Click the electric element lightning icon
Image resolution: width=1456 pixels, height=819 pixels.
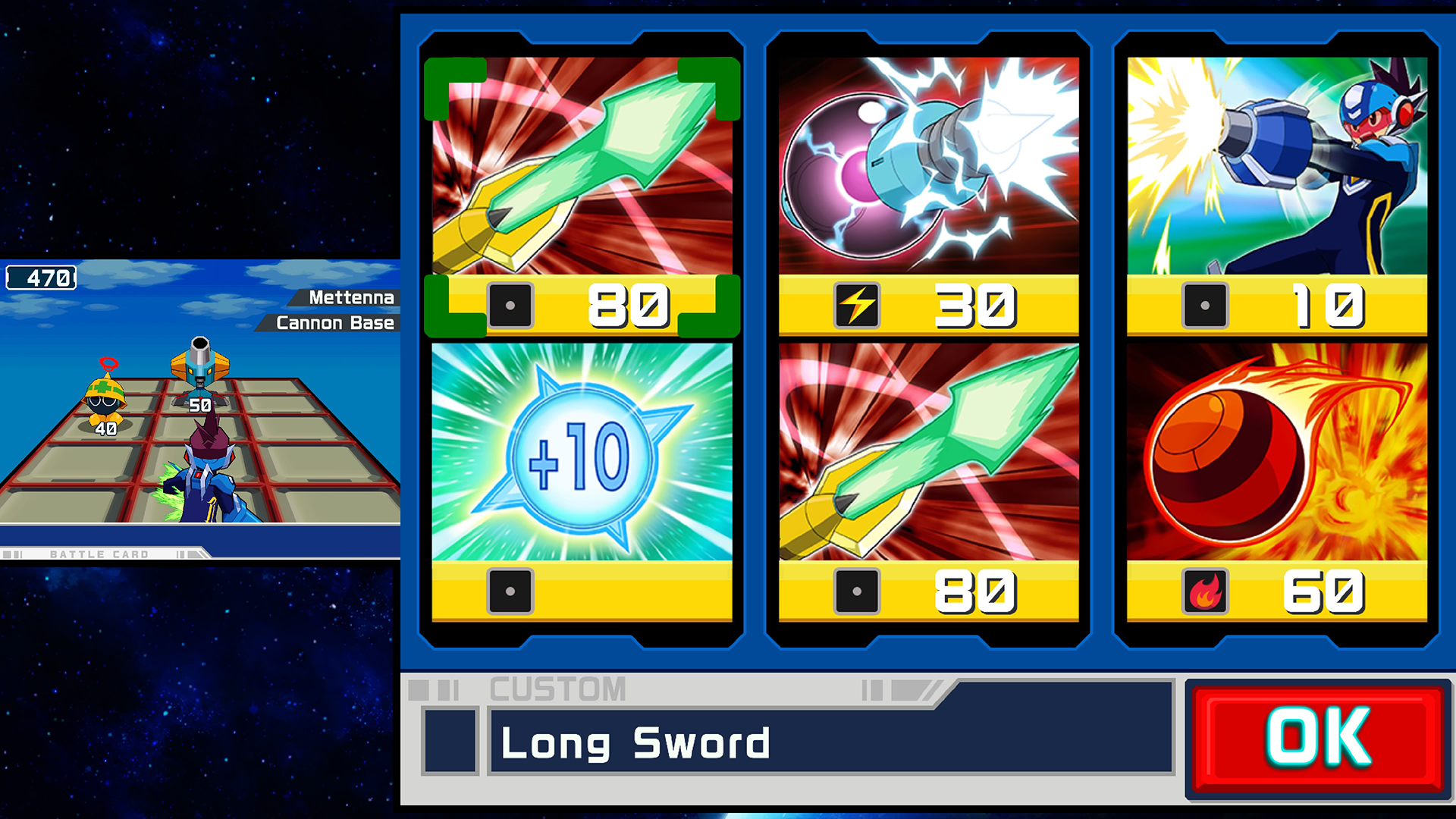pyautogui.click(x=857, y=306)
